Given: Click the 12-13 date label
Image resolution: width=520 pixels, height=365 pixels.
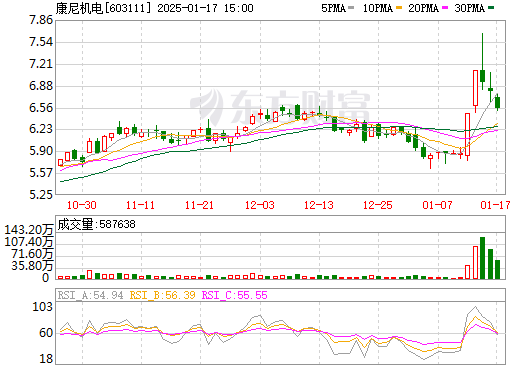Looking at the screenshot, I should click(319, 205).
